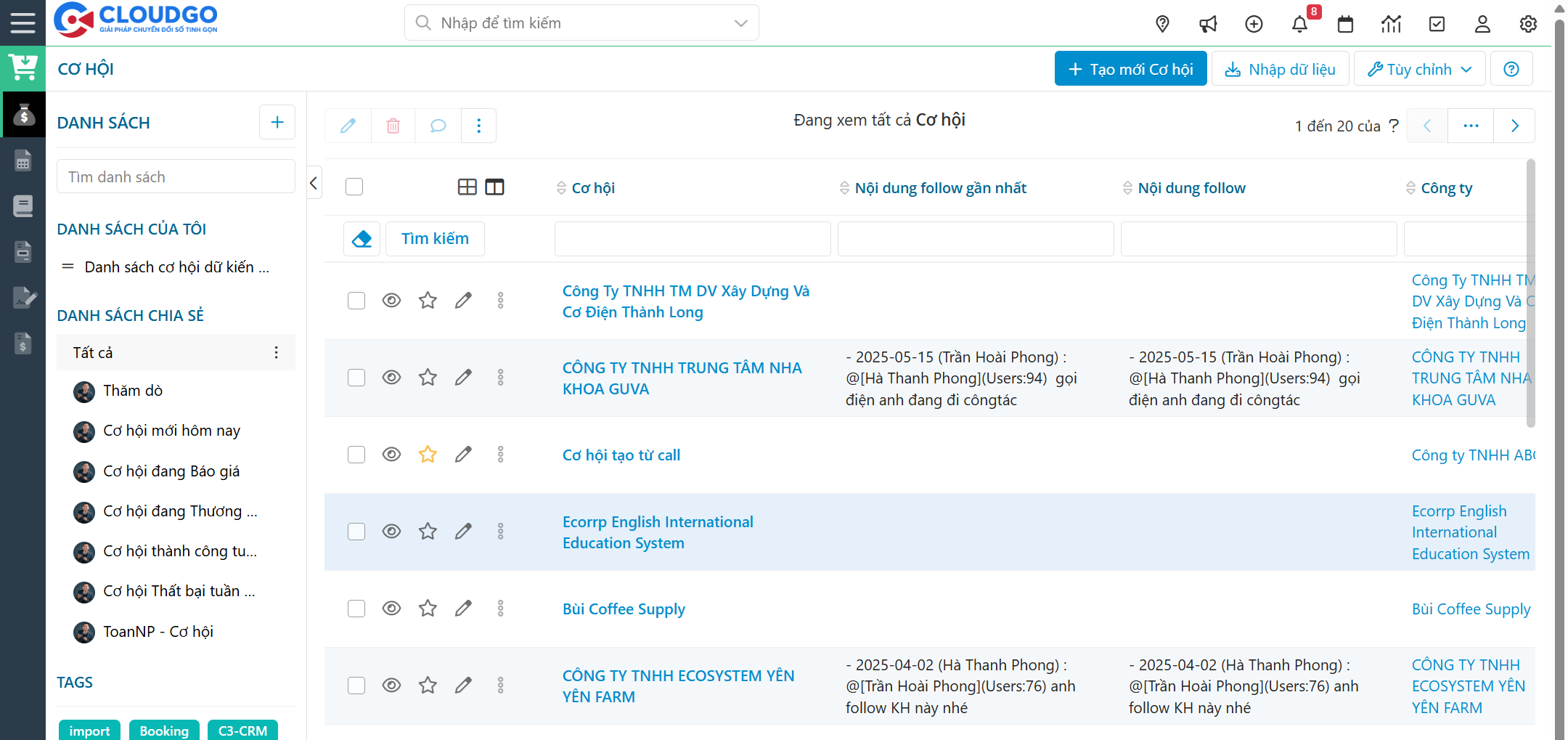
Task: Open the global search dropdown arrow
Action: pos(740,23)
